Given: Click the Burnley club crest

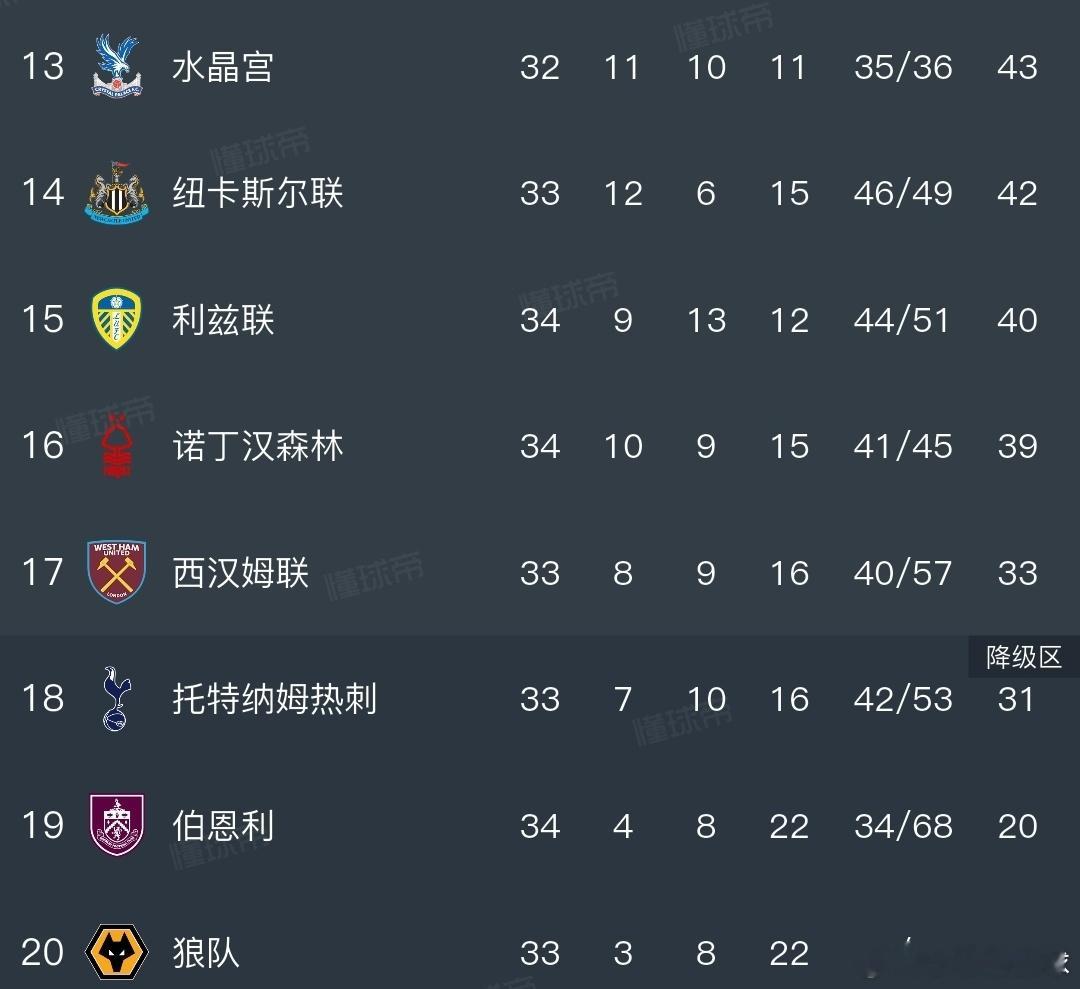Looking at the screenshot, I should [x=114, y=826].
